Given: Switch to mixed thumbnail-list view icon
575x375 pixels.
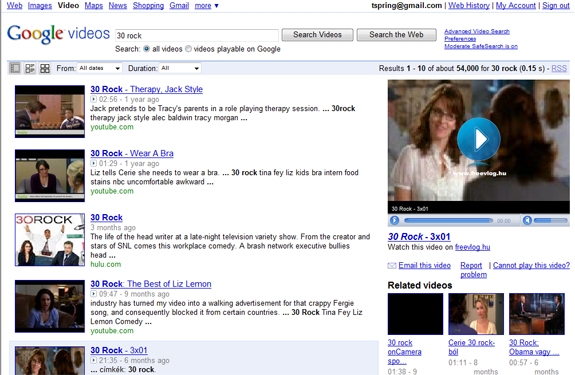Looking at the screenshot, I should tap(30, 68).
